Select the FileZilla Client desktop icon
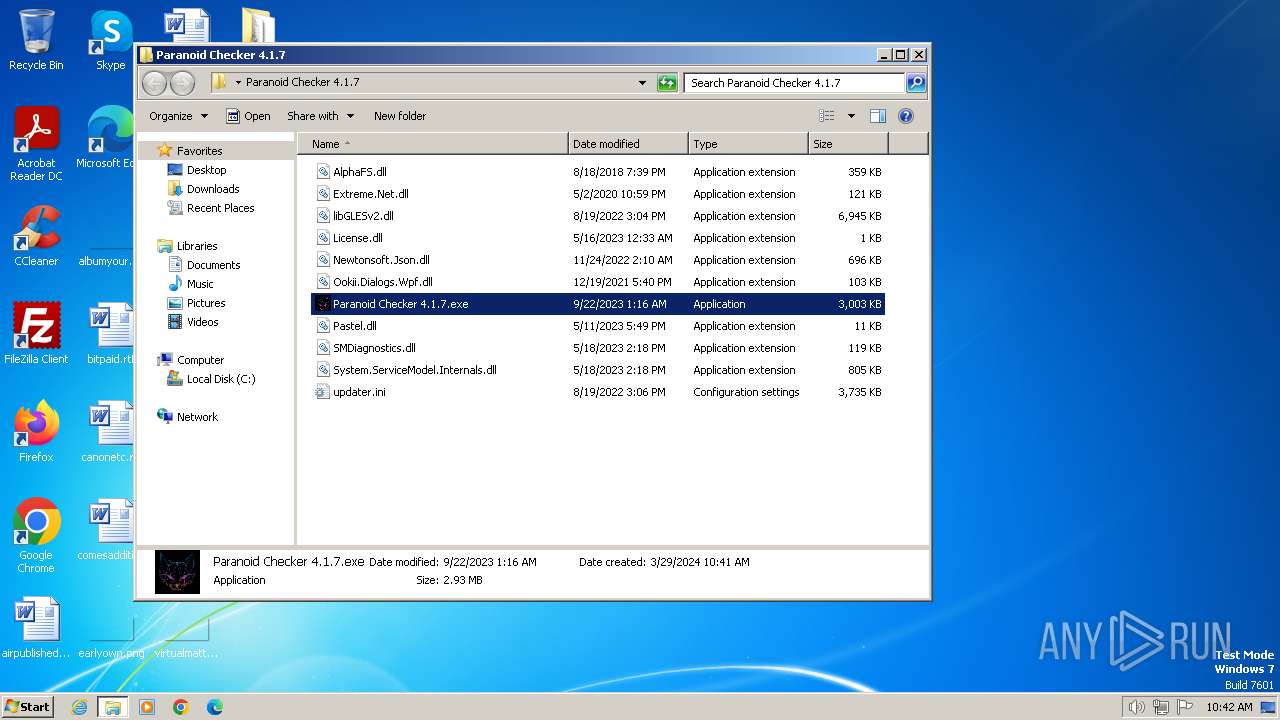This screenshot has width=1280, height=720. 36,334
